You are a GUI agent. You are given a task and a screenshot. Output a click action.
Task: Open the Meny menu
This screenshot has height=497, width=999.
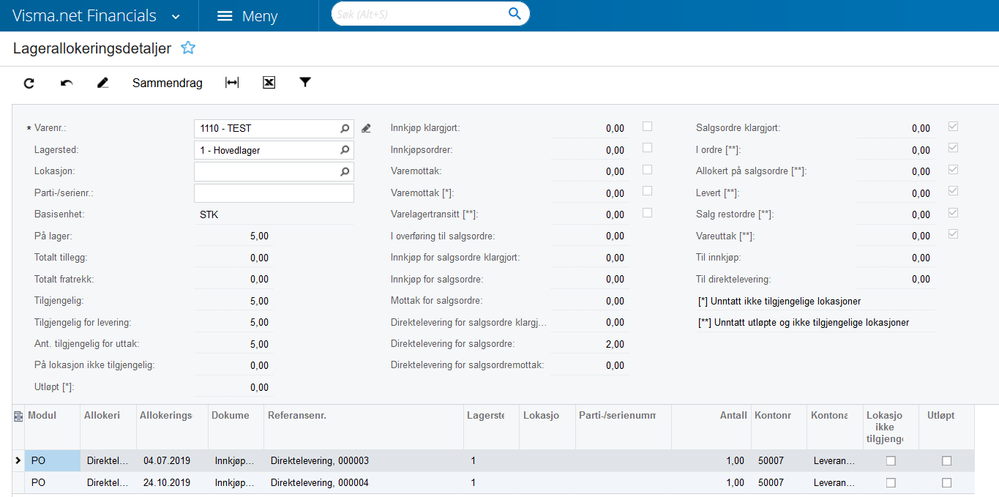pos(247,17)
